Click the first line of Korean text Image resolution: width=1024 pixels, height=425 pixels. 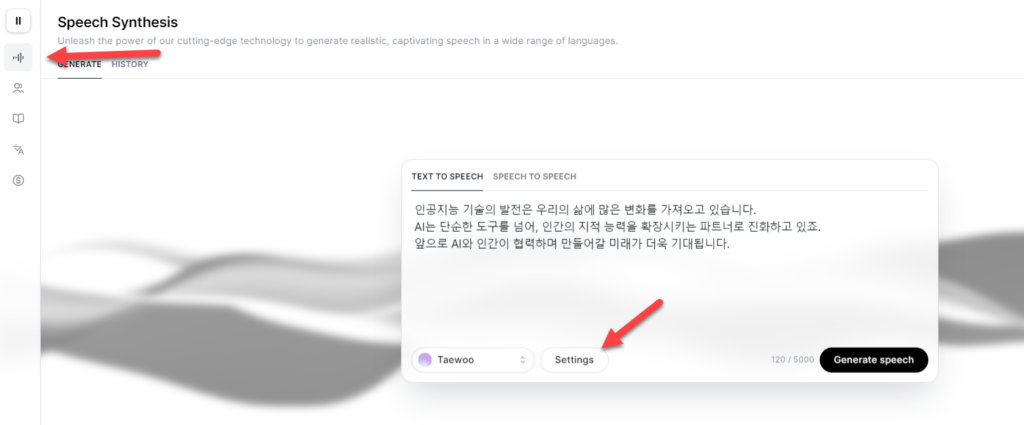click(585, 210)
